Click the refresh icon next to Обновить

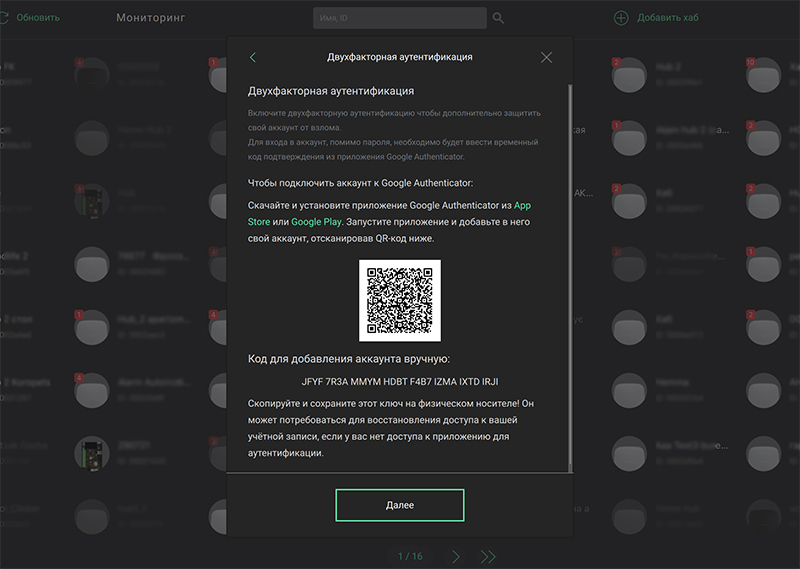coord(3,18)
